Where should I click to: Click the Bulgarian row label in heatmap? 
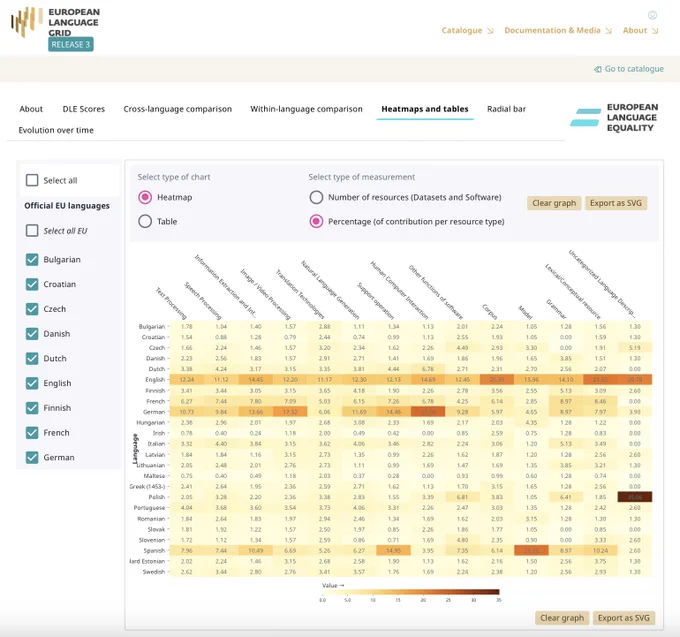pos(152,327)
